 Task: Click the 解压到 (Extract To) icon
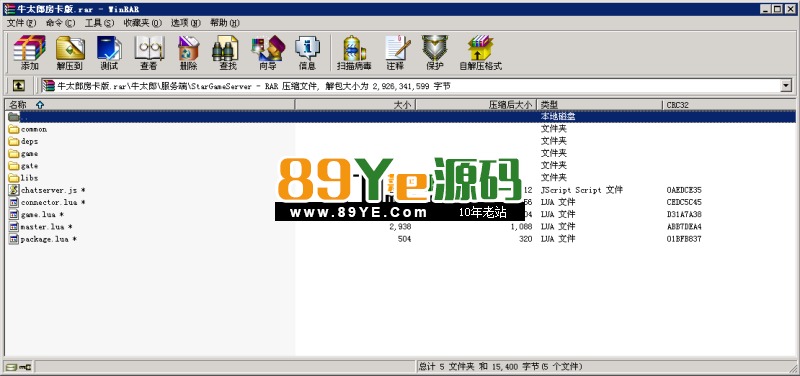[x=70, y=53]
